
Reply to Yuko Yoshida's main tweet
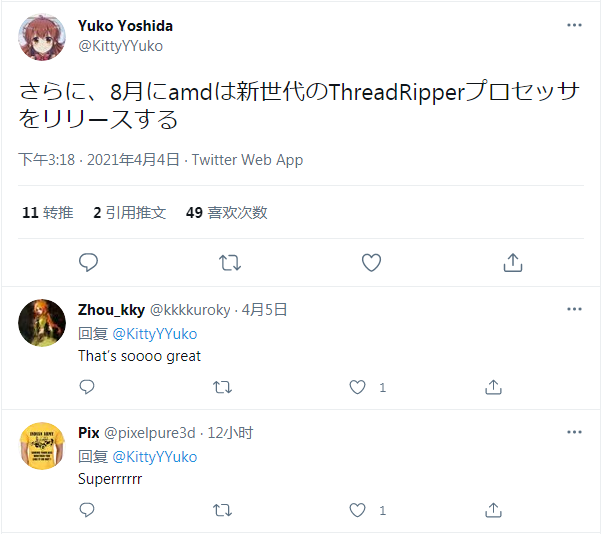[x=88, y=263]
